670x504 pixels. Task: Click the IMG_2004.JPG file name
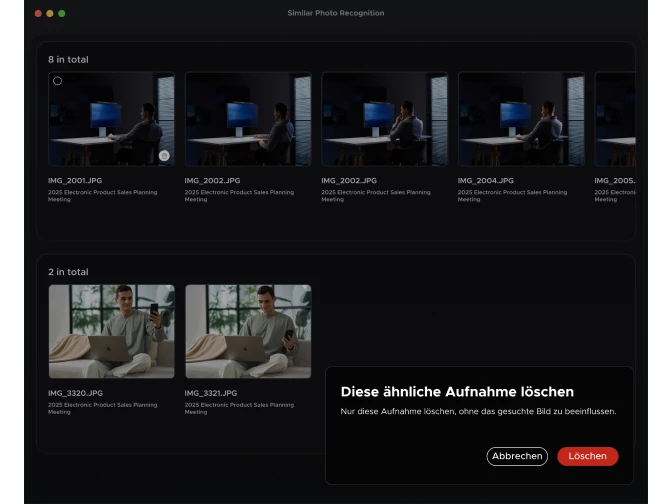click(x=485, y=181)
